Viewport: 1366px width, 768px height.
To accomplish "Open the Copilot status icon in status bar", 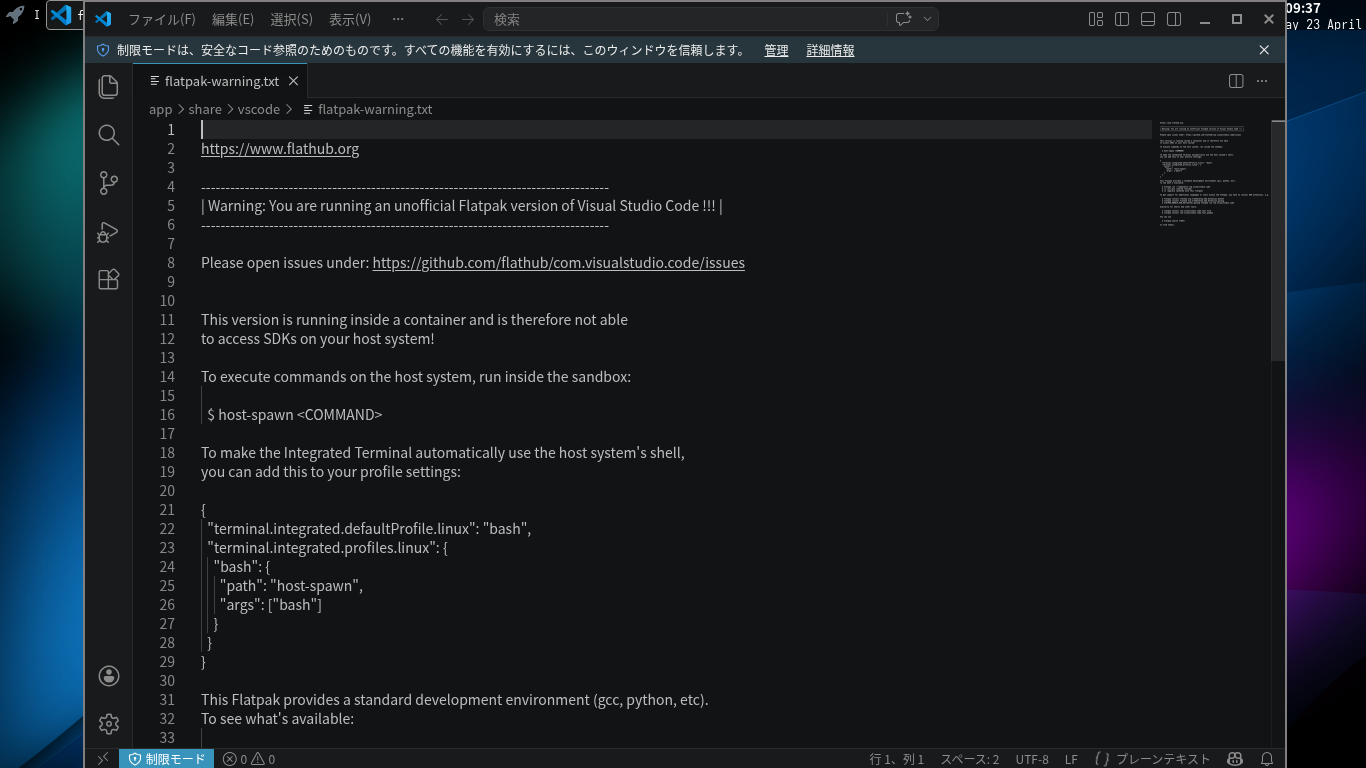I will [1235, 759].
